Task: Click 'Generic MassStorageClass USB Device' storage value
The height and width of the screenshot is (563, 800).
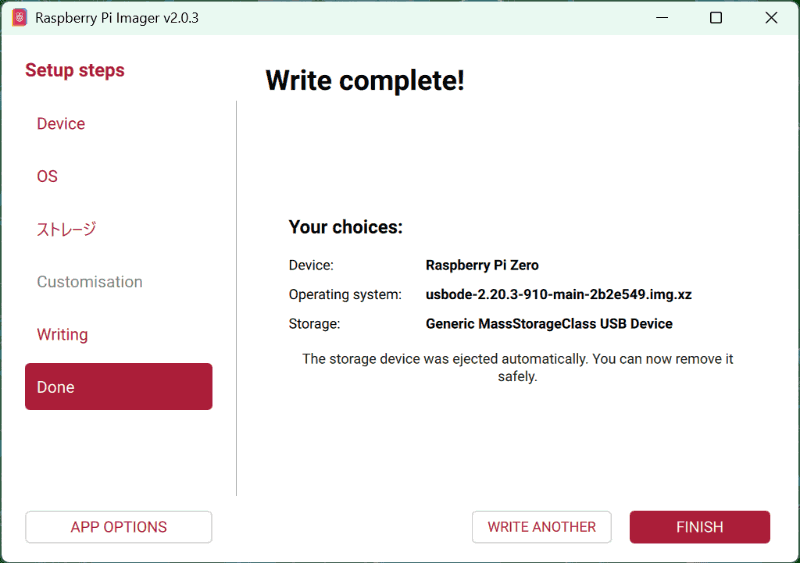Action: pyautogui.click(x=549, y=324)
